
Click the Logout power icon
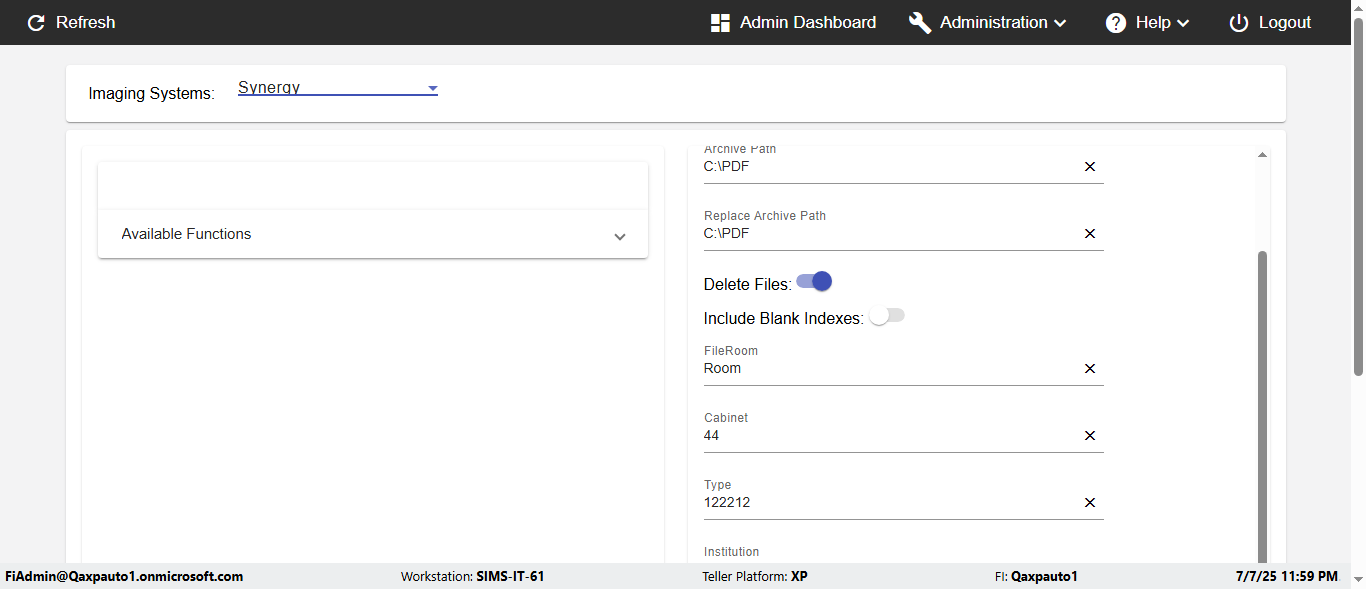coord(1239,23)
